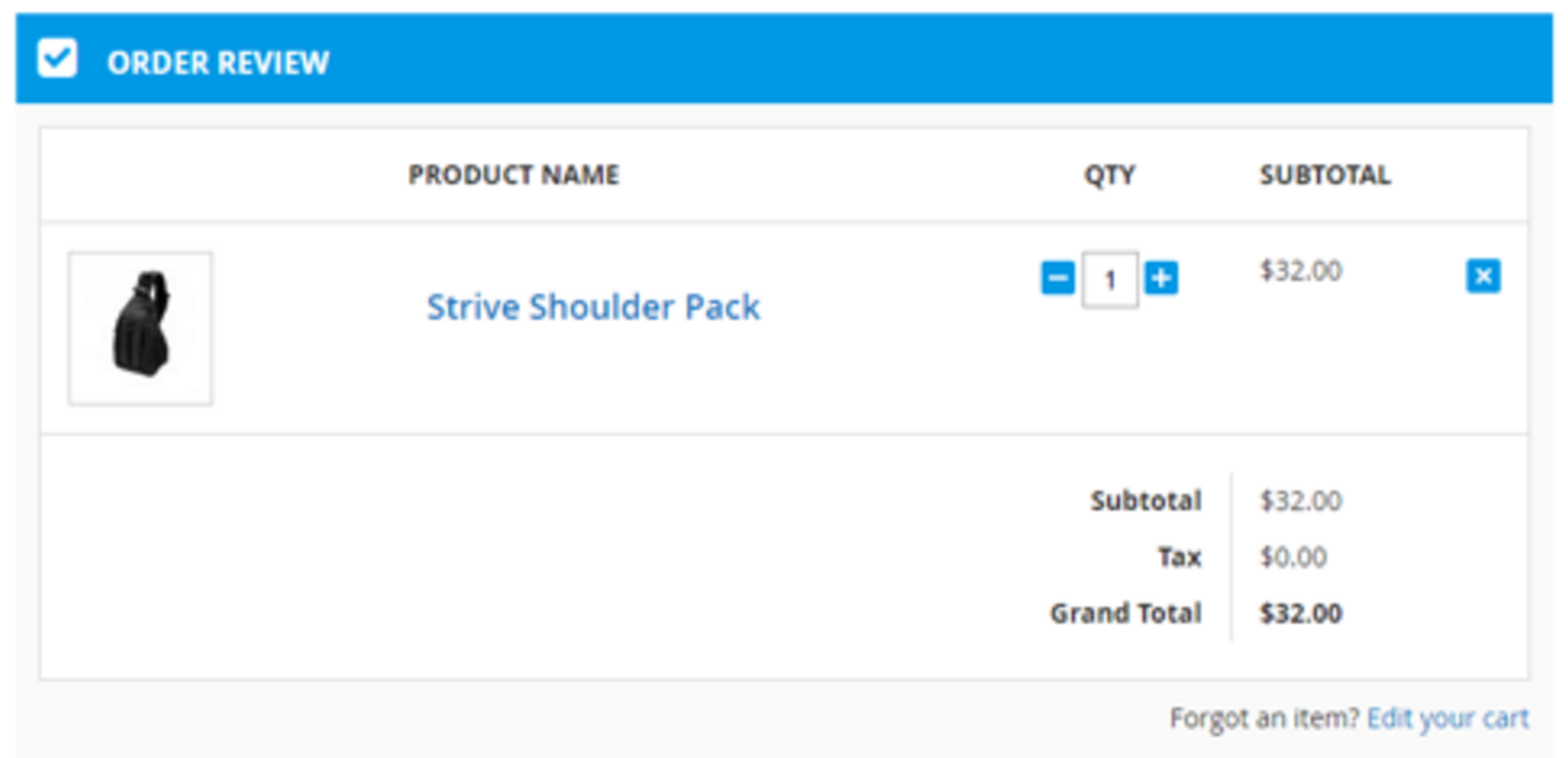Click the Order Review checkmark icon
The height and width of the screenshot is (758, 1568).
click(57, 59)
